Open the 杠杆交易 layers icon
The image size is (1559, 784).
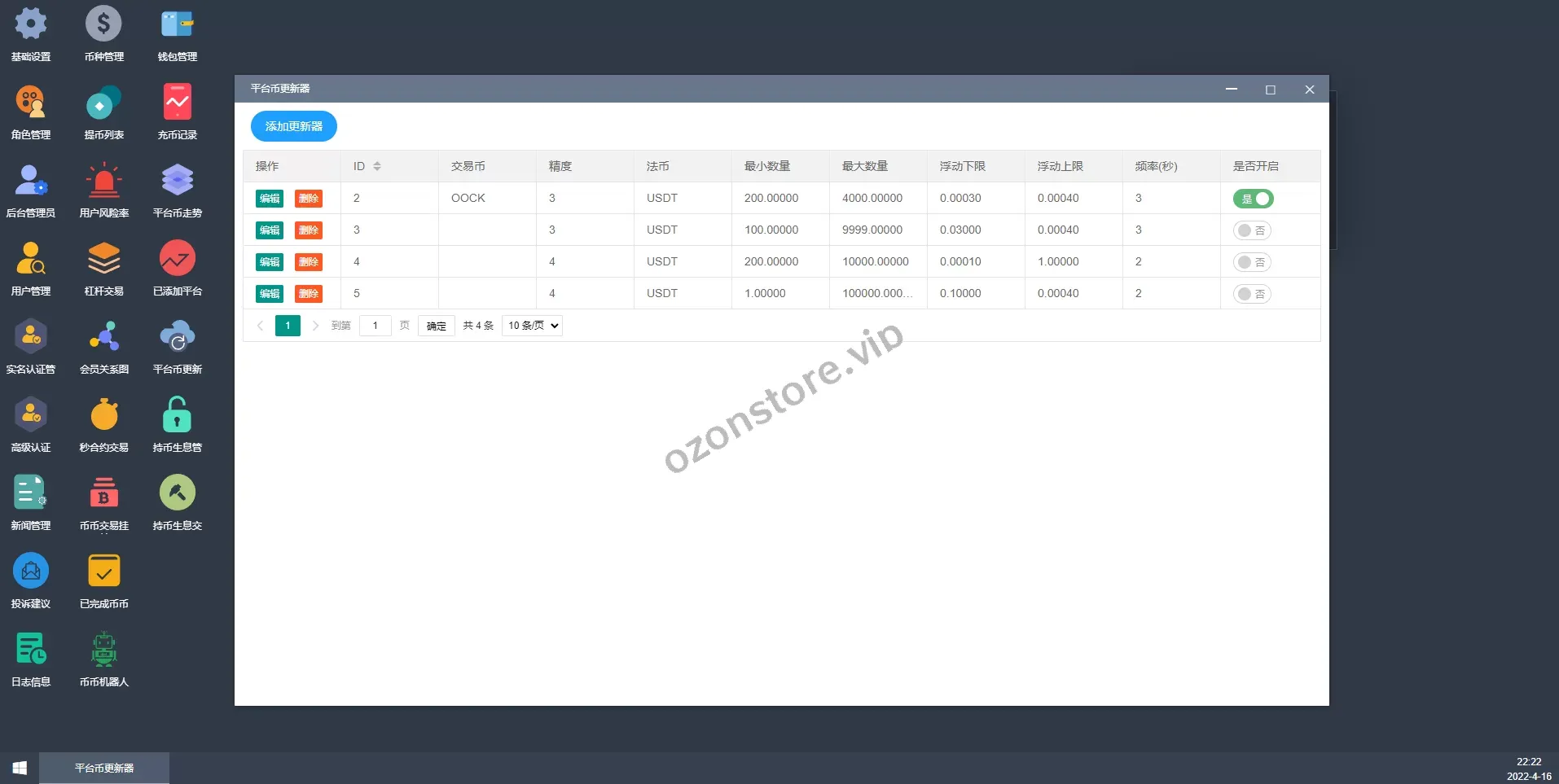pos(103,259)
